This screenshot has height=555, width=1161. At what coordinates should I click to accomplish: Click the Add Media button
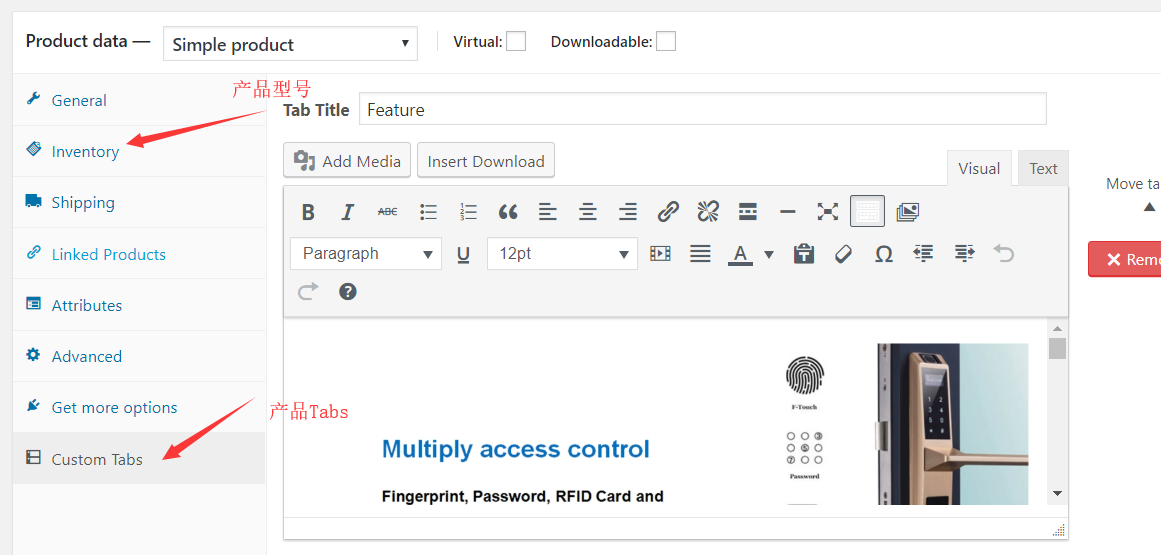click(x=347, y=161)
